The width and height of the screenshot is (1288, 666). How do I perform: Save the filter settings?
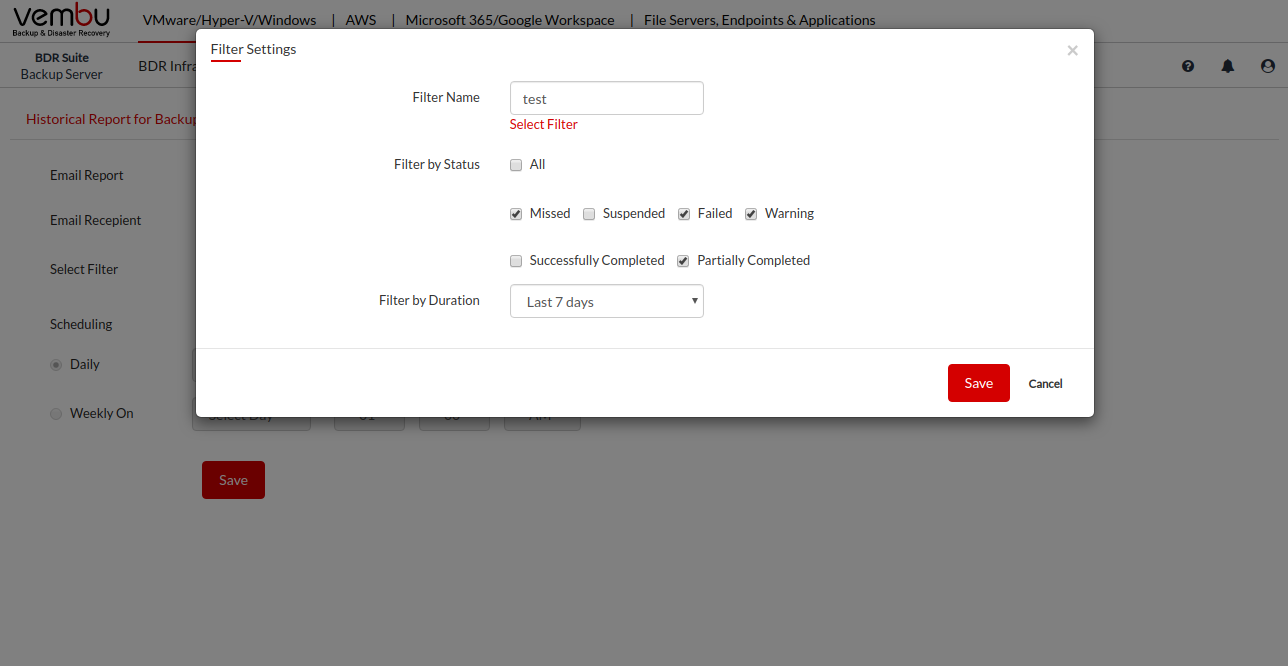pos(978,383)
